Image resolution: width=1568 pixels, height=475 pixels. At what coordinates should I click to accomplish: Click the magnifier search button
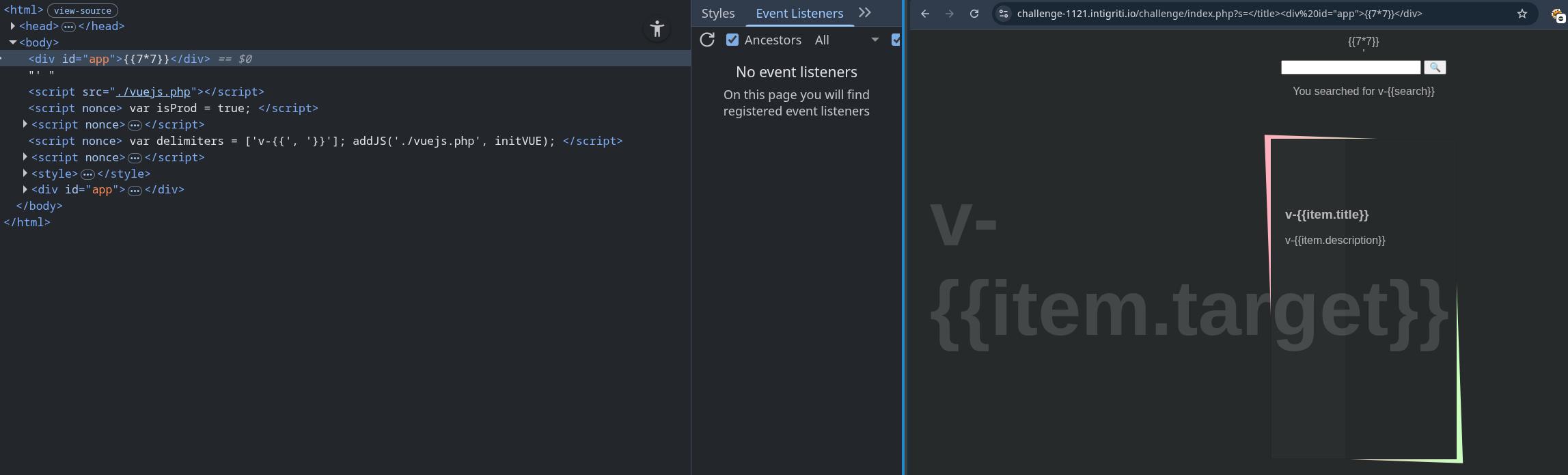1434,67
